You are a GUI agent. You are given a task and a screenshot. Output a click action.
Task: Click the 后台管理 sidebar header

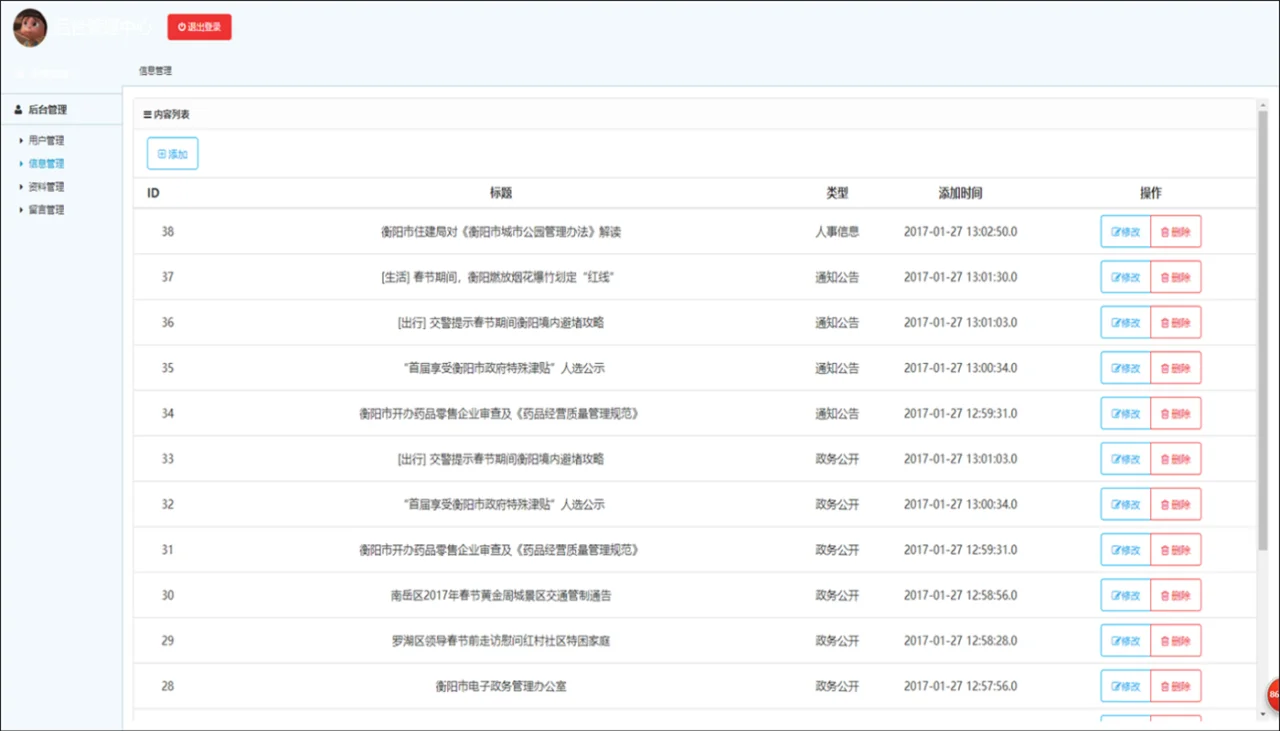click(x=47, y=110)
